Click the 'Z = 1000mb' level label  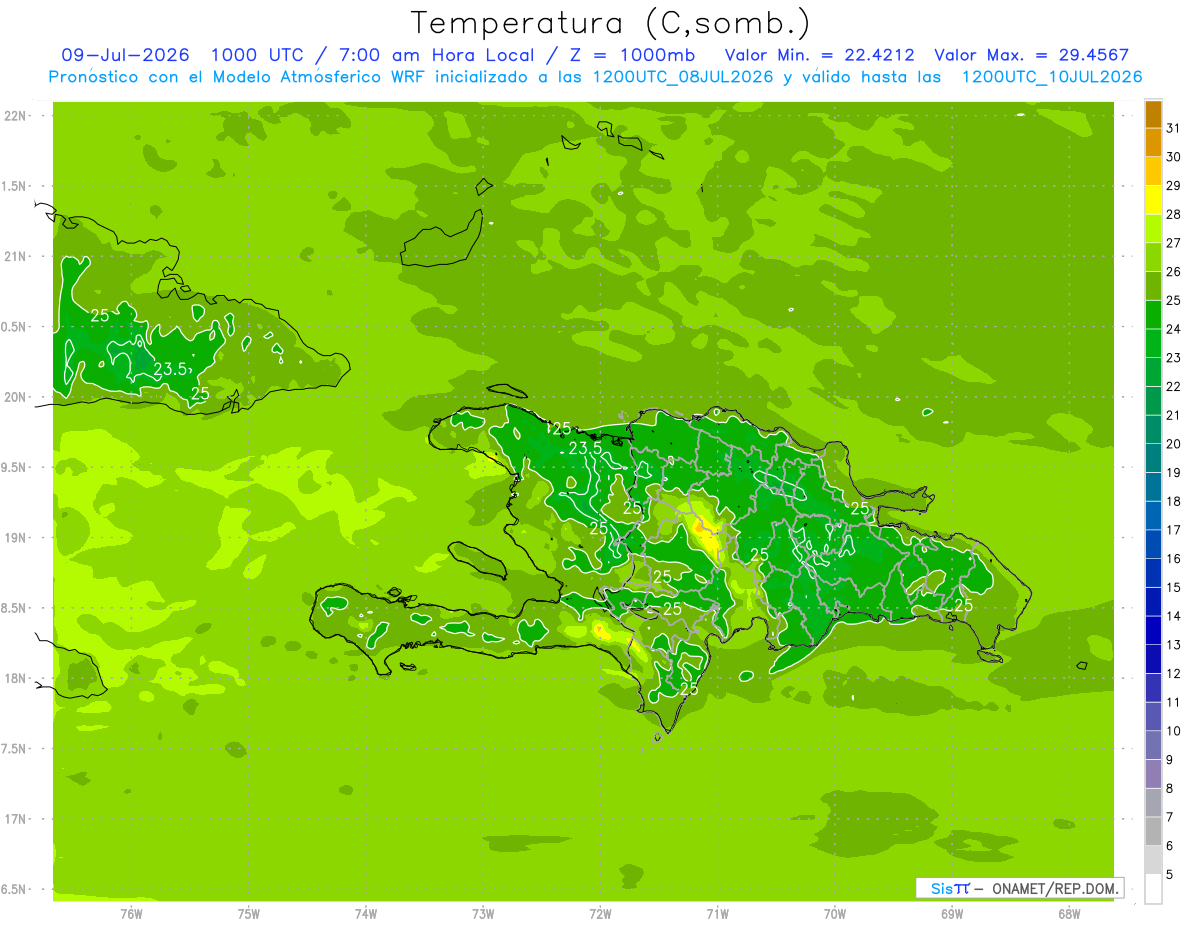point(631,55)
